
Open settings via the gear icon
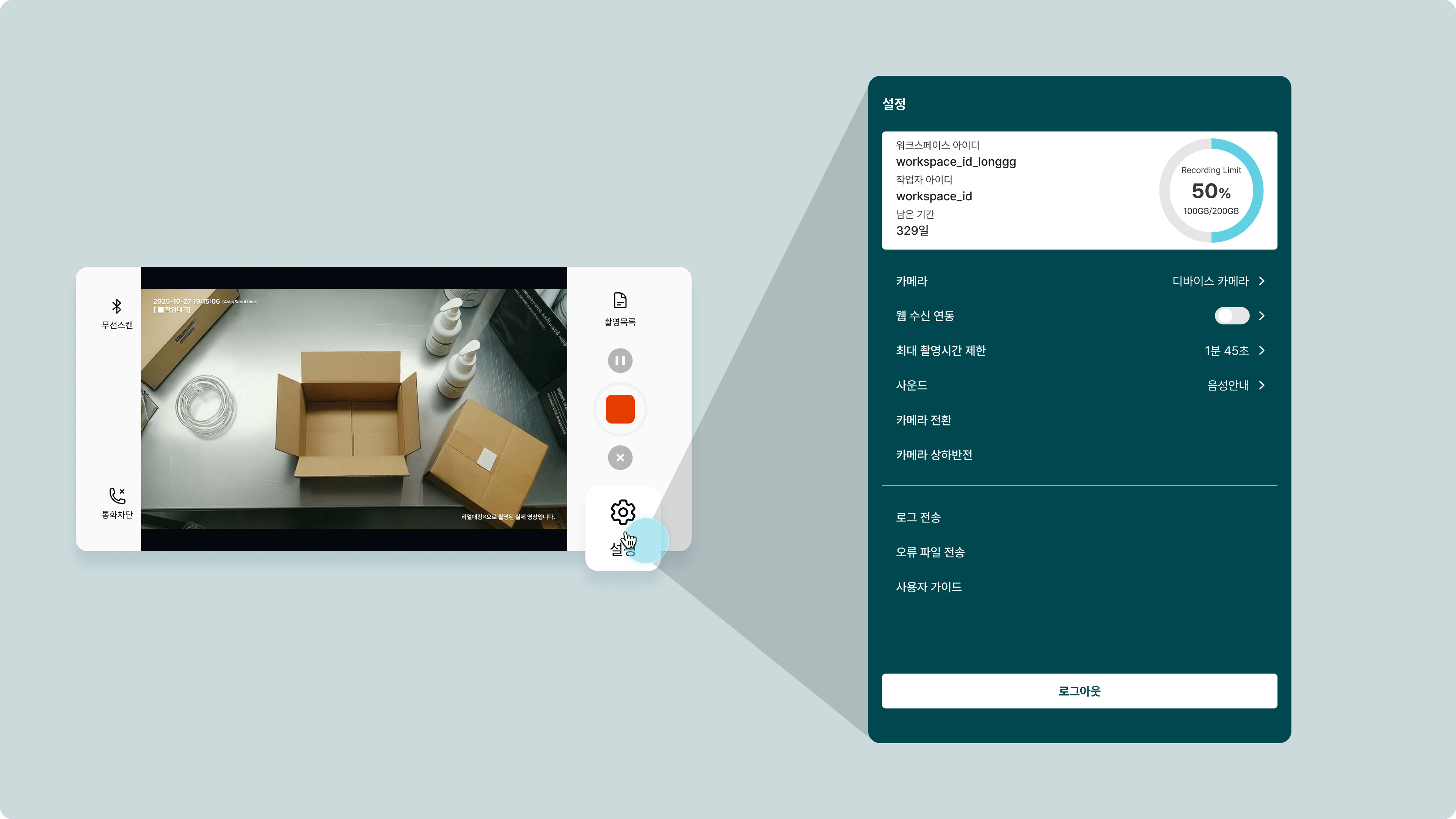tap(622, 512)
